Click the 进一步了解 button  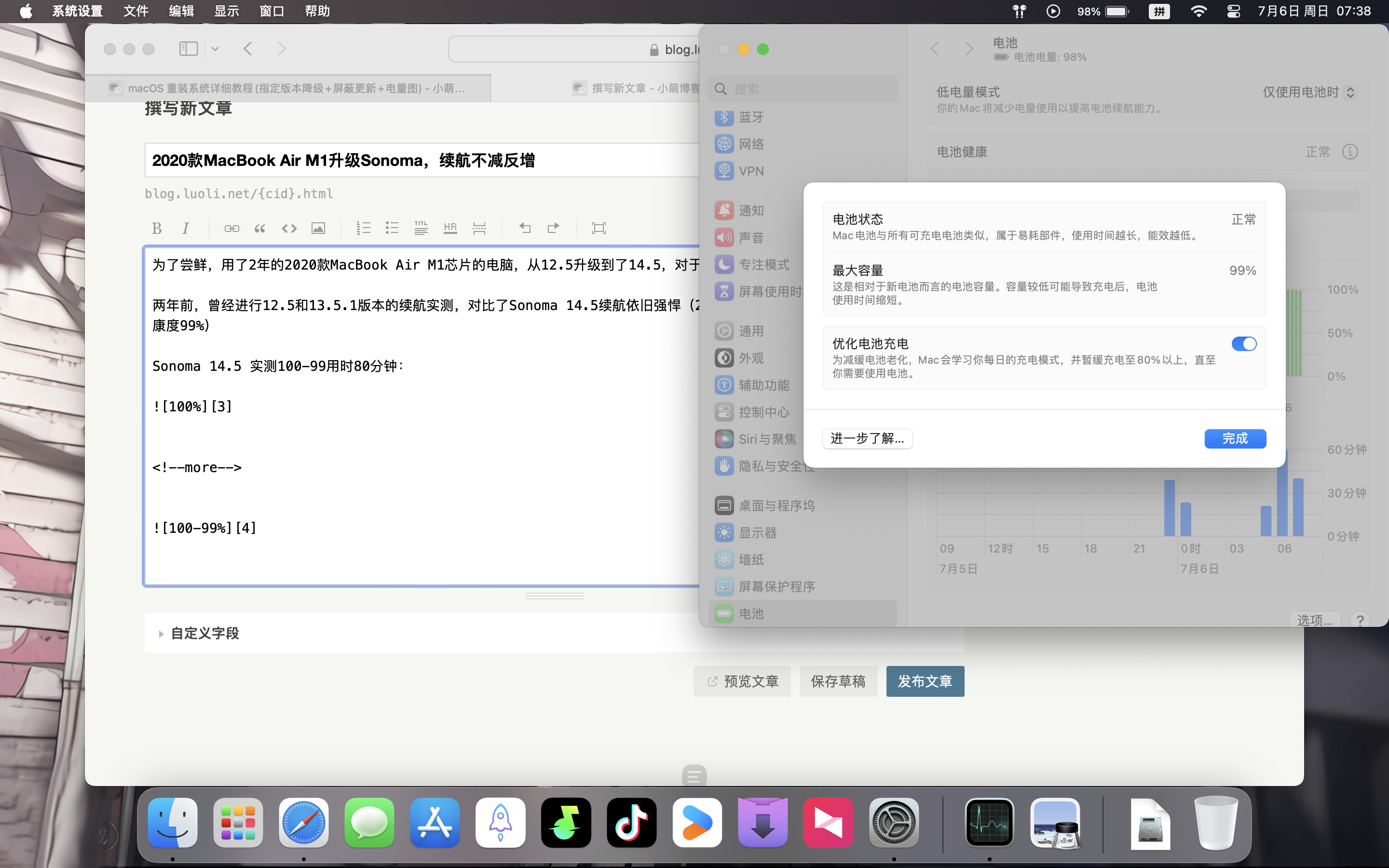click(x=867, y=439)
